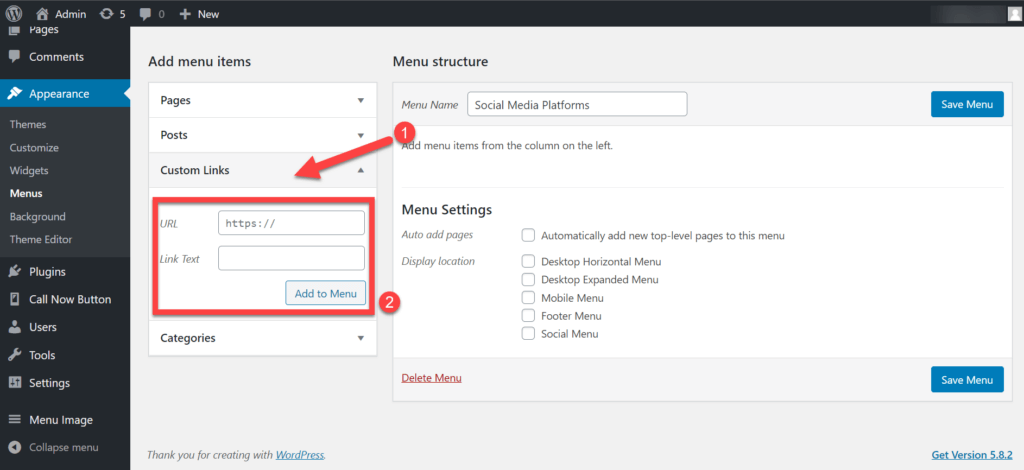Click the Custom Links section title
This screenshot has width=1024, height=470.
tap(195, 170)
